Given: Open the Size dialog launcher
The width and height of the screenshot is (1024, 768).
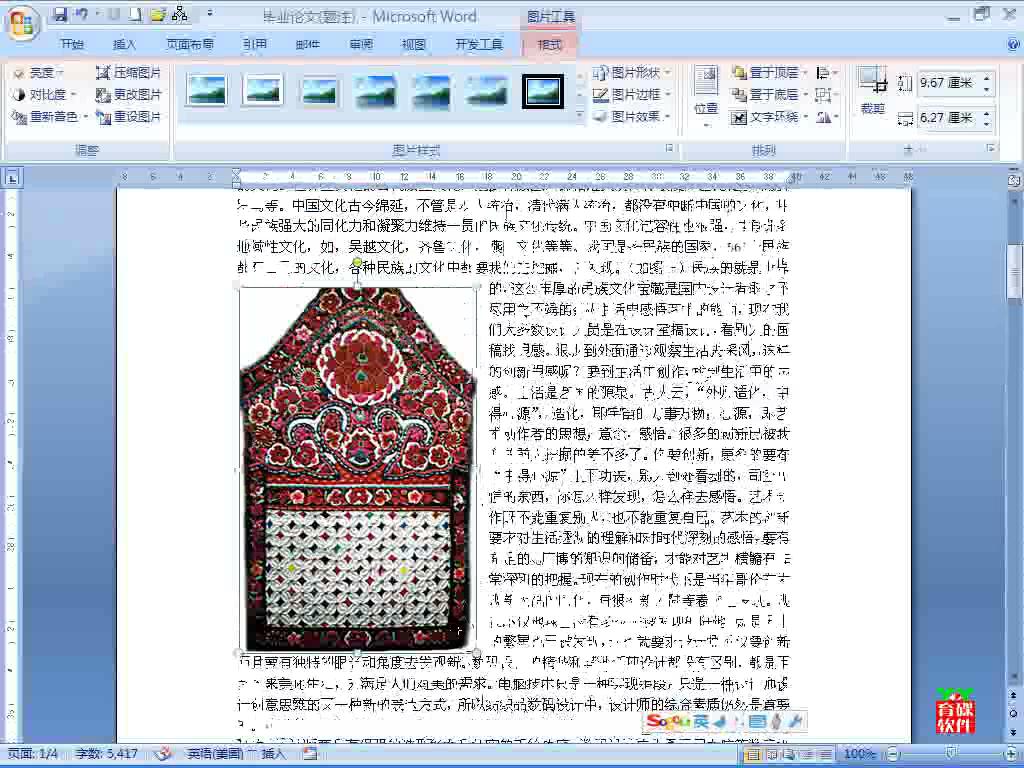Looking at the screenshot, I should 991,149.
